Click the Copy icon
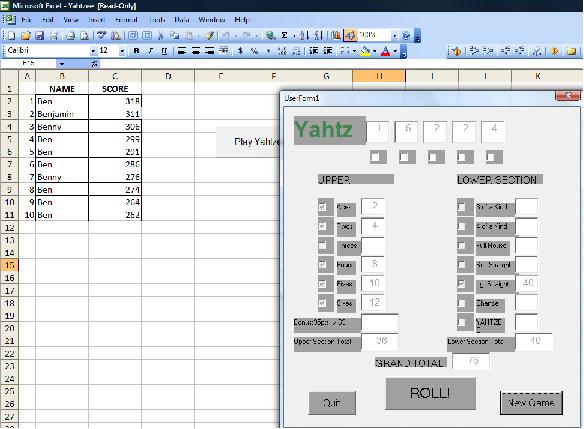 (174, 35)
